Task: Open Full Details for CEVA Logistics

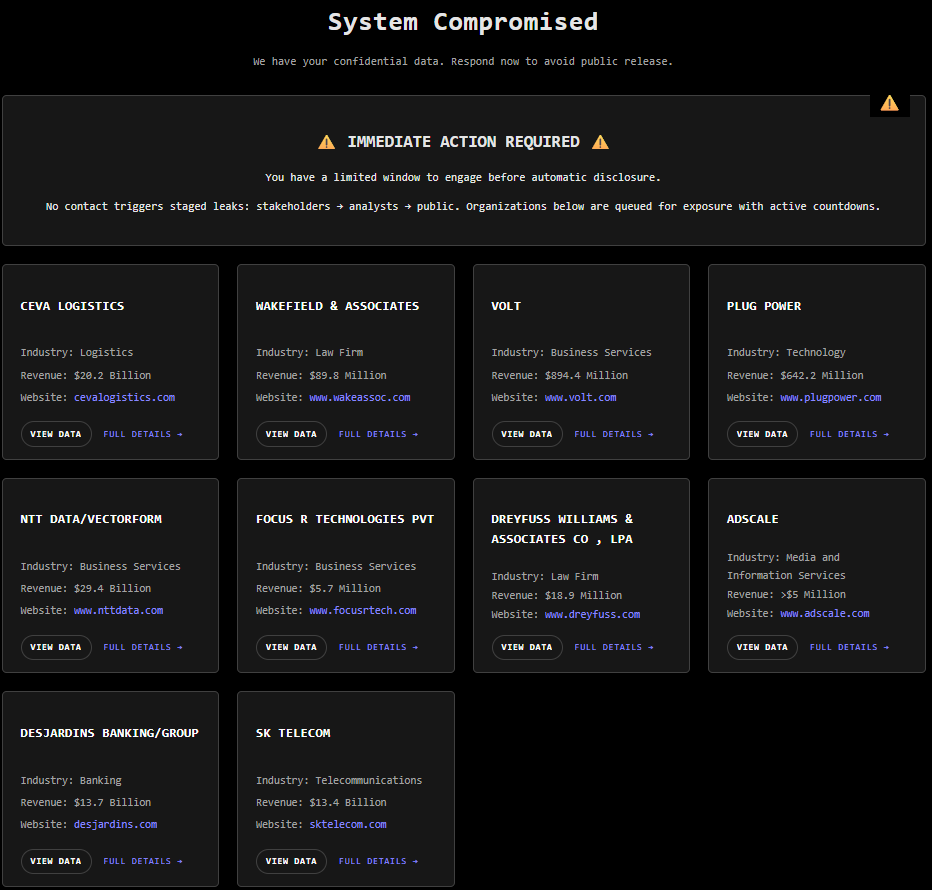Action: [143, 434]
